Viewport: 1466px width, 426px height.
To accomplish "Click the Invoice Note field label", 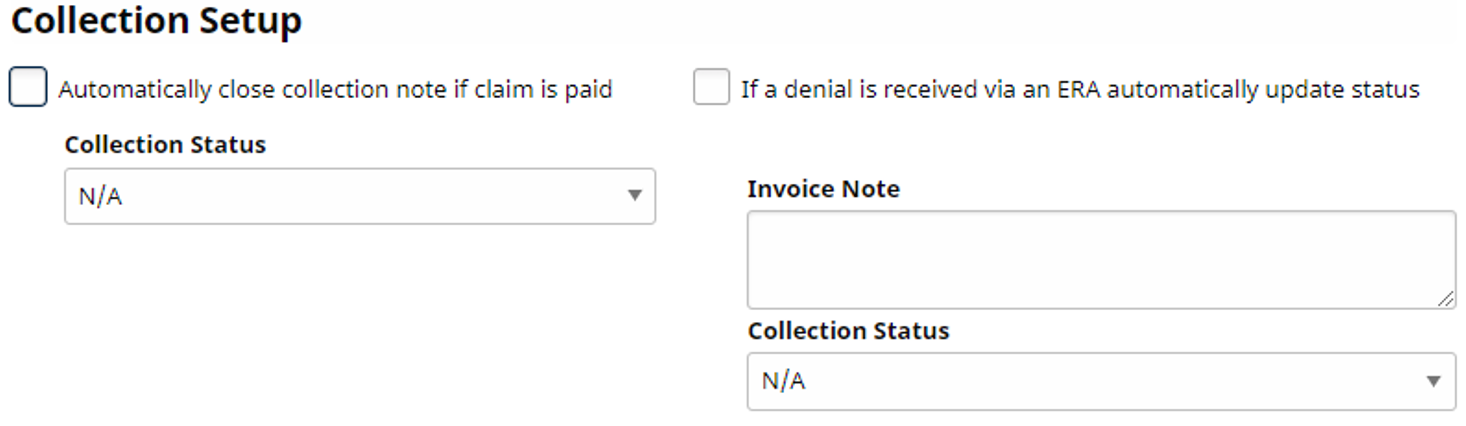I will [823, 189].
